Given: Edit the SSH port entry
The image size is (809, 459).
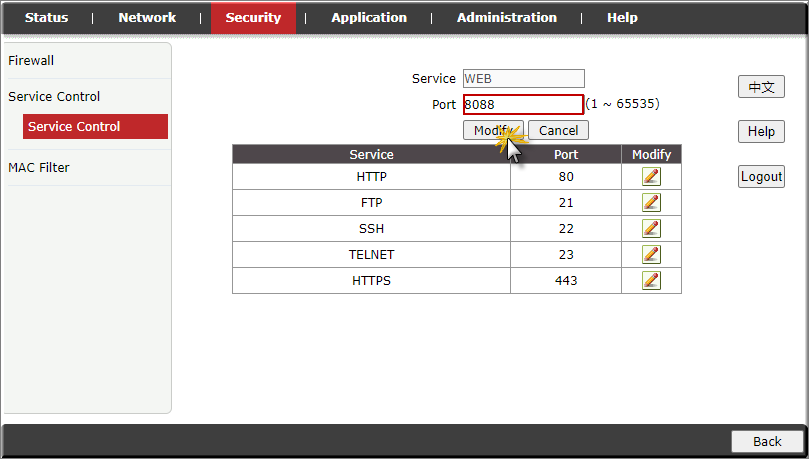Looking at the screenshot, I should [651, 229].
